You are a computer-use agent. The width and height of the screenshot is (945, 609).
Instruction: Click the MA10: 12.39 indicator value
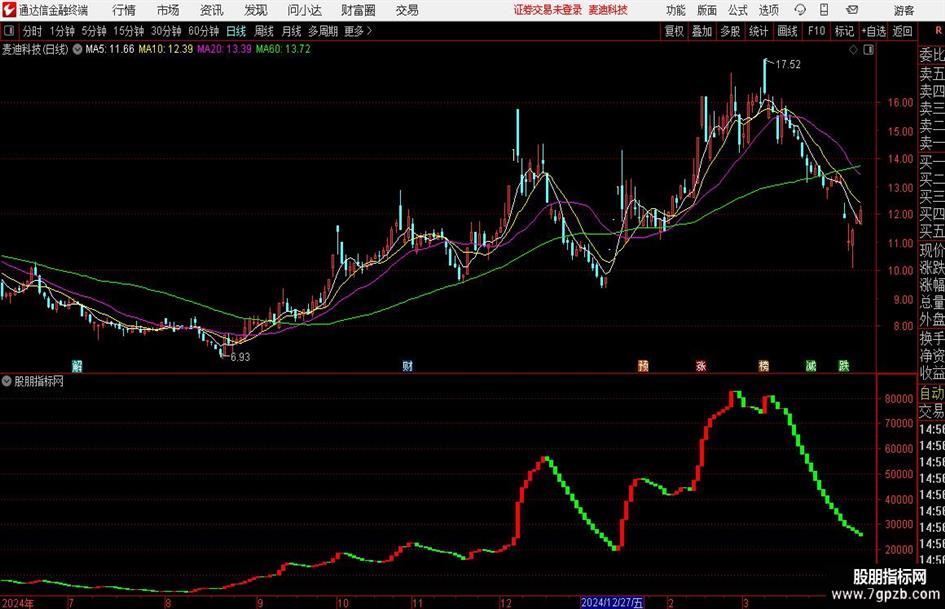tap(166, 49)
